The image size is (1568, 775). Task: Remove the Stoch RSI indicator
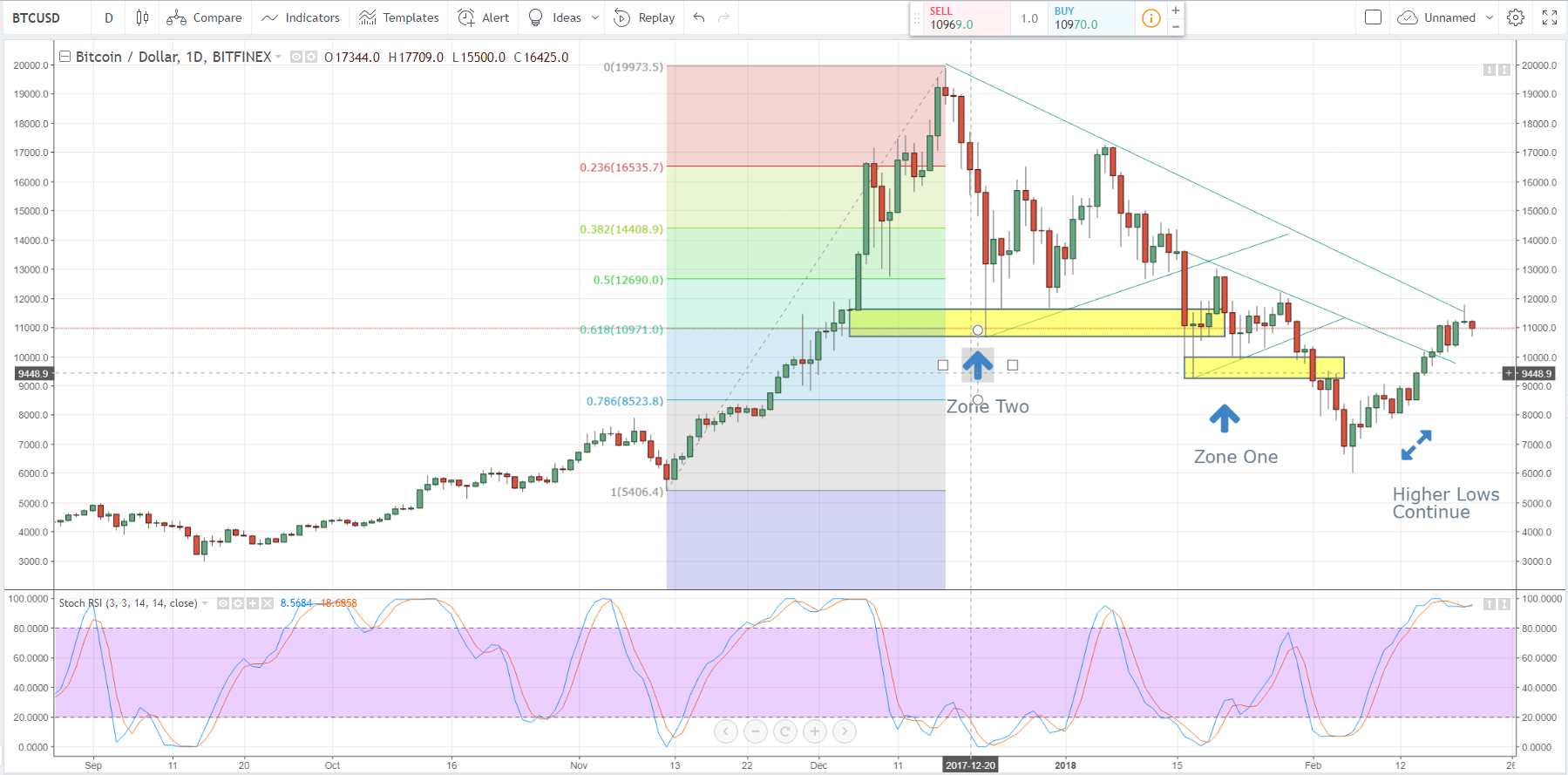[268, 603]
